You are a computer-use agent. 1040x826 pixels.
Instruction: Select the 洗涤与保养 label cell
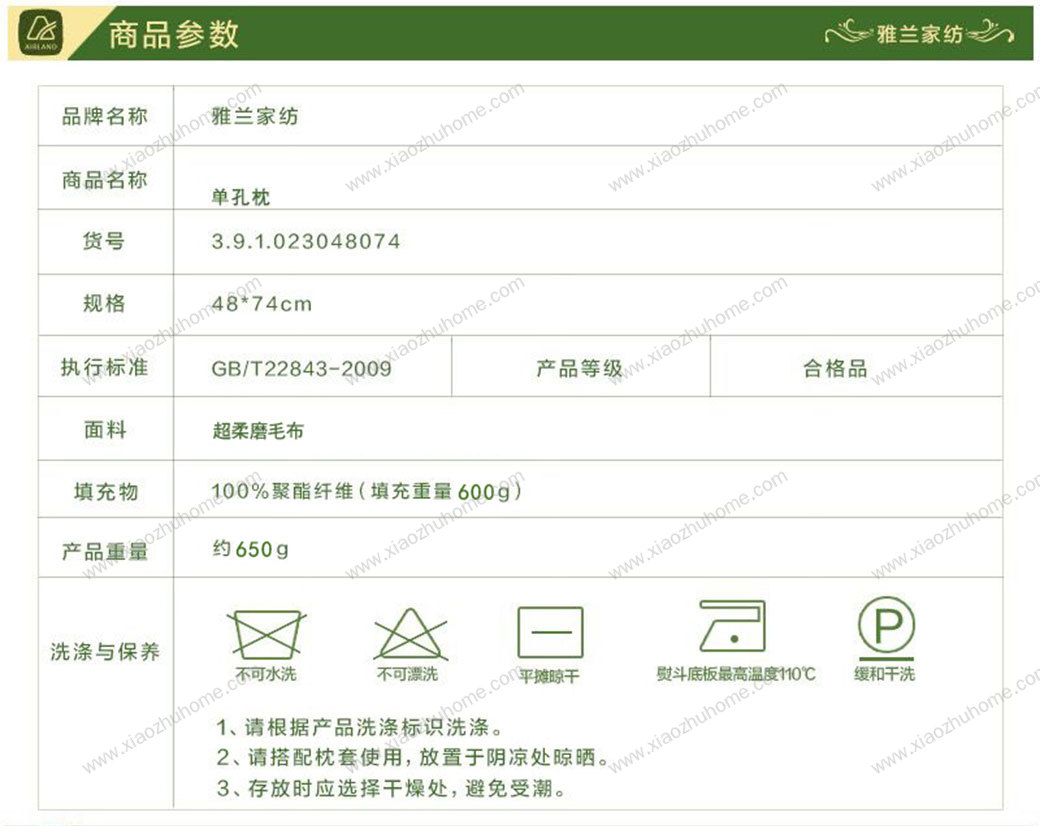(105, 693)
